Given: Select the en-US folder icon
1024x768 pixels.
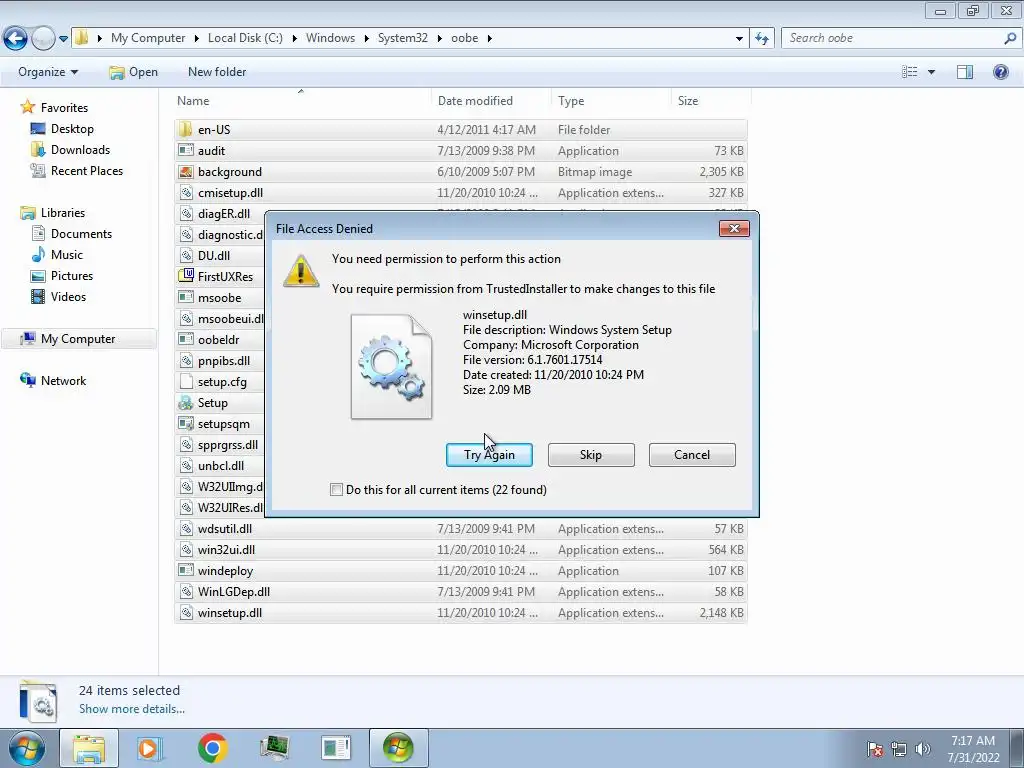Looking at the screenshot, I should point(185,129).
